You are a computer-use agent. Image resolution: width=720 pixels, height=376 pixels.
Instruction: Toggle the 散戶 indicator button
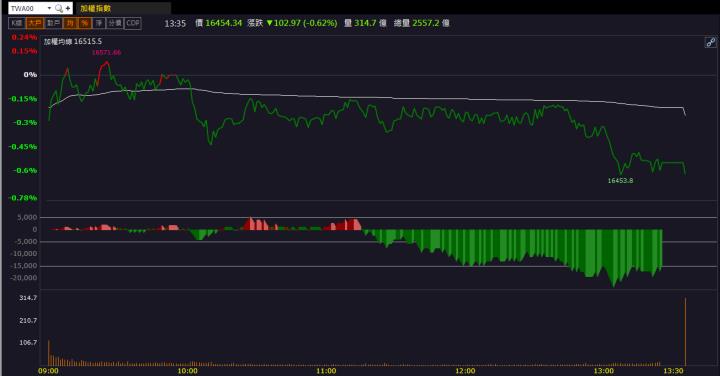[54, 23]
